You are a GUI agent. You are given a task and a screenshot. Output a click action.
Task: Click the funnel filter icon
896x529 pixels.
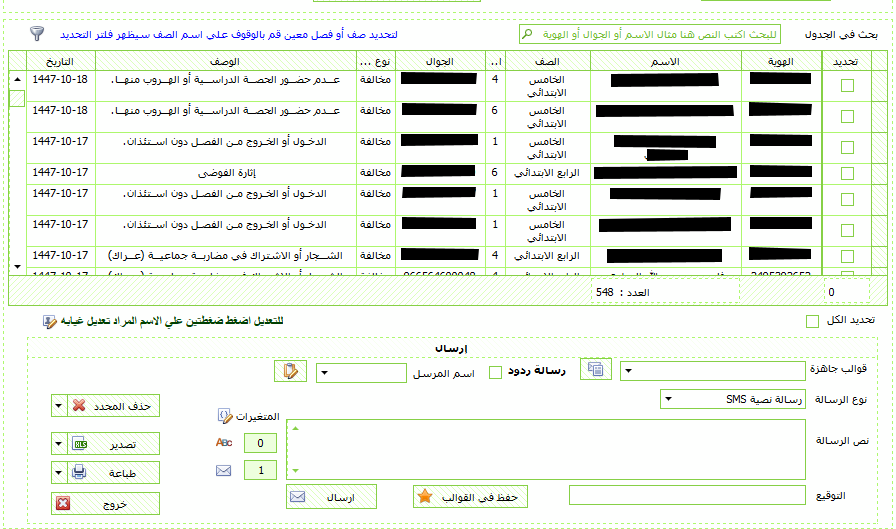pyautogui.click(x=37, y=33)
